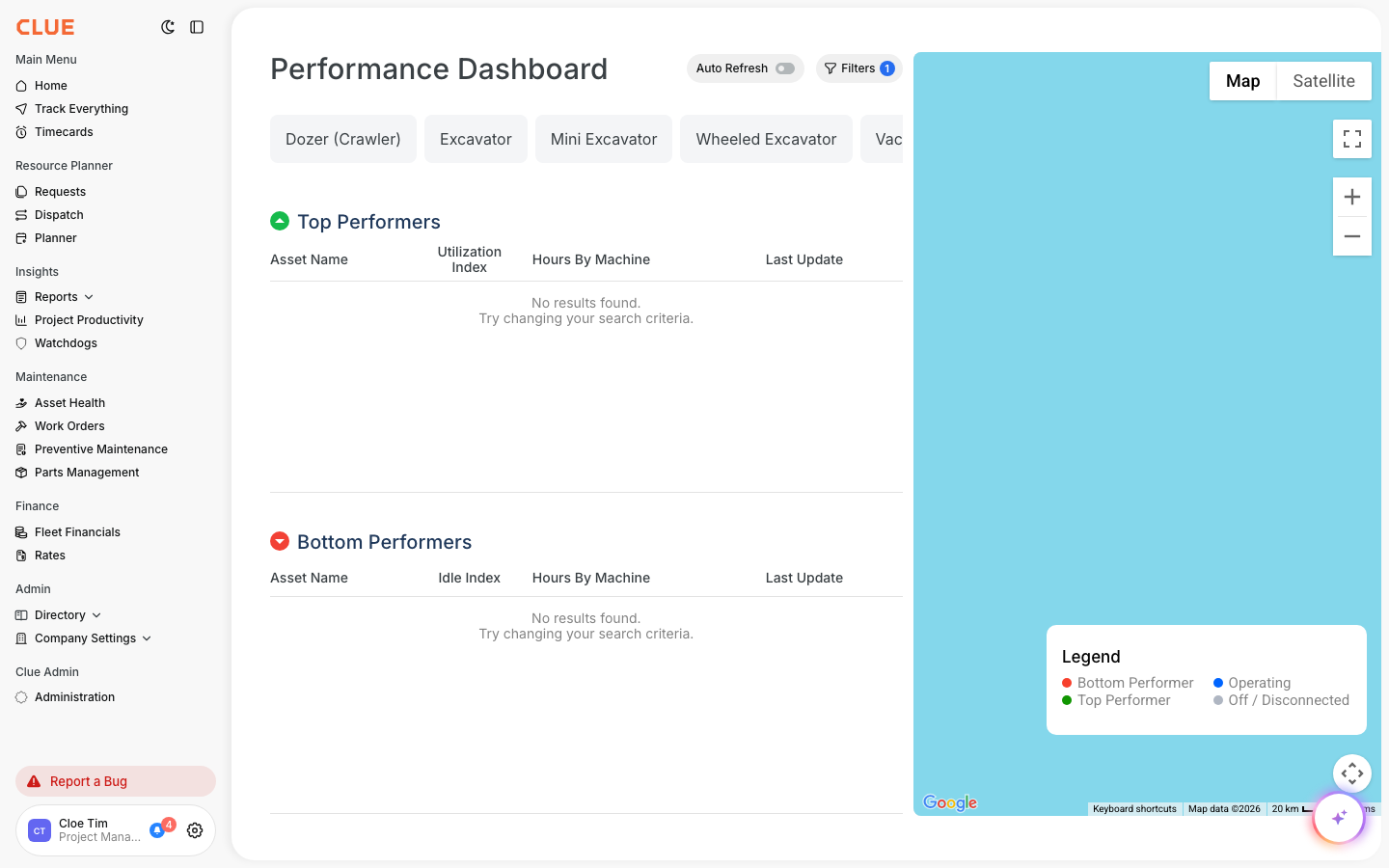Click the Off / Disconnected legend entry
This screenshot has height=868, width=1389.
pyautogui.click(x=1281, y=700)
